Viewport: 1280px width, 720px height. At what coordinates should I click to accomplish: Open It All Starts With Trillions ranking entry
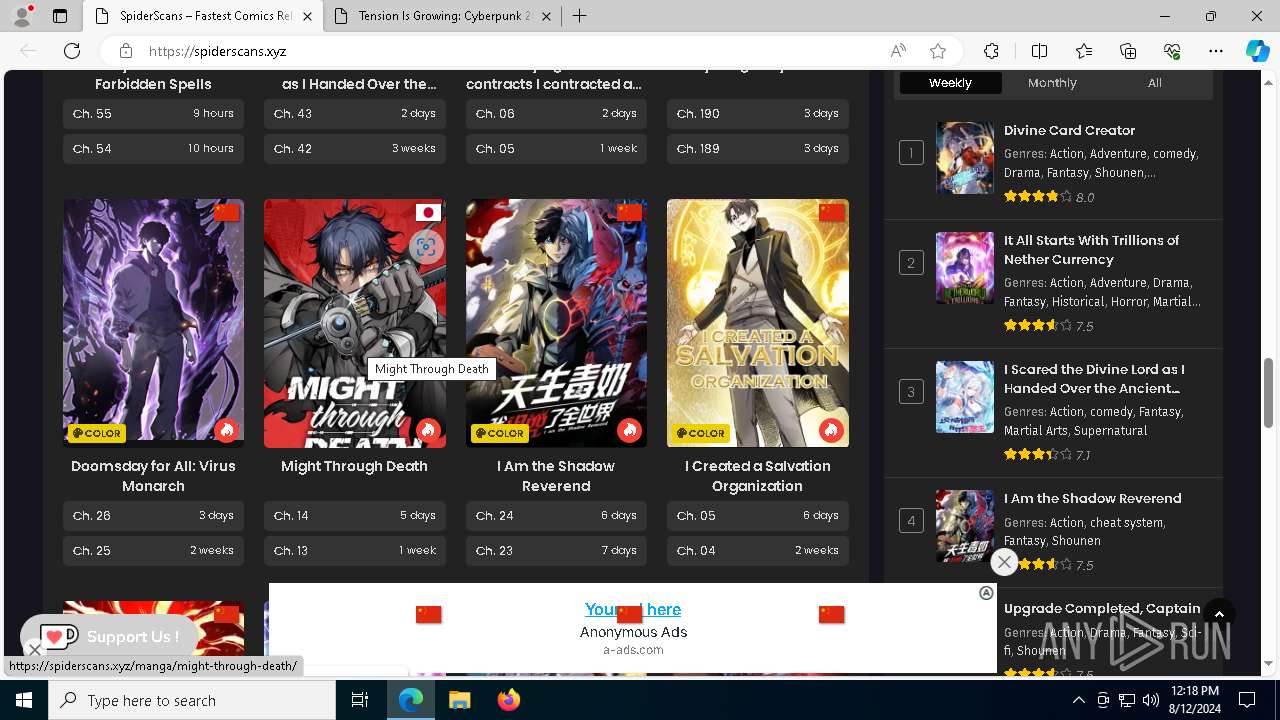coord(1091,250)
